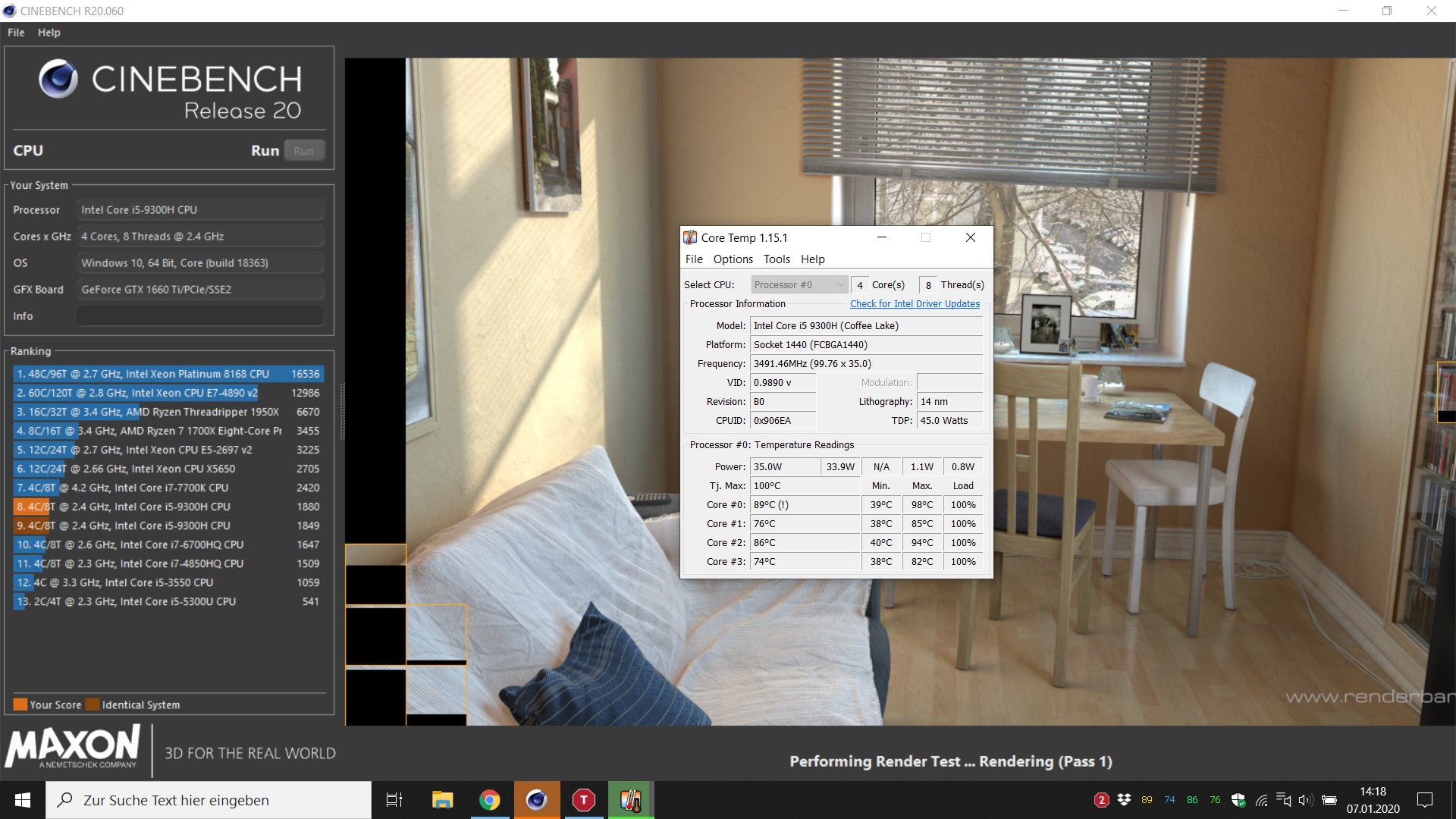The image size is (1456, 819).
Task: Open Core Temp Tools menu
Action: tap(777, 259)
